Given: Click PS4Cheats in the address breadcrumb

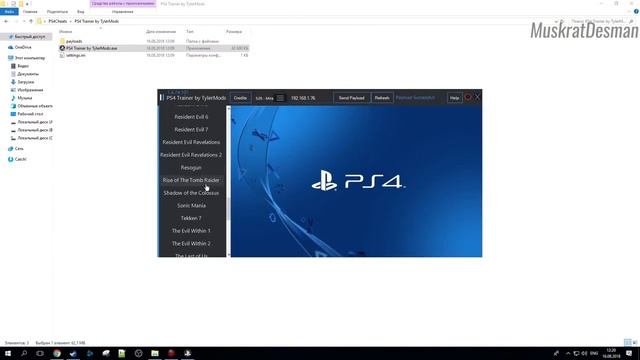Looking at the screenshot, I should (x=58, y=21).
